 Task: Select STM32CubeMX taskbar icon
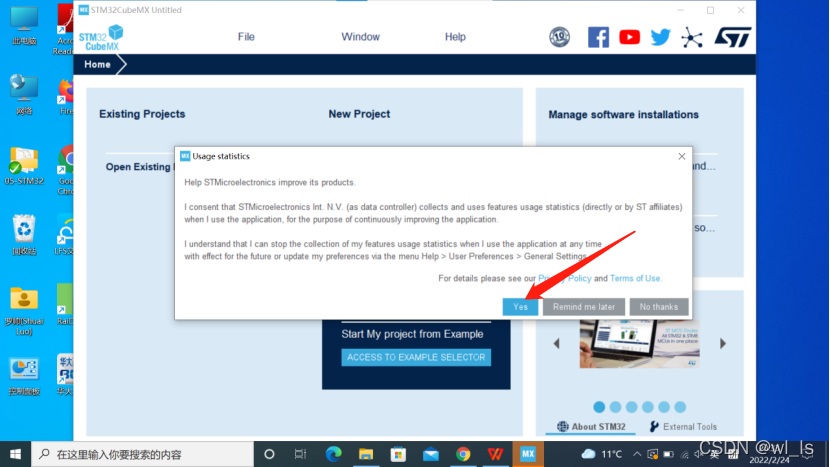[x=528, y=454]
